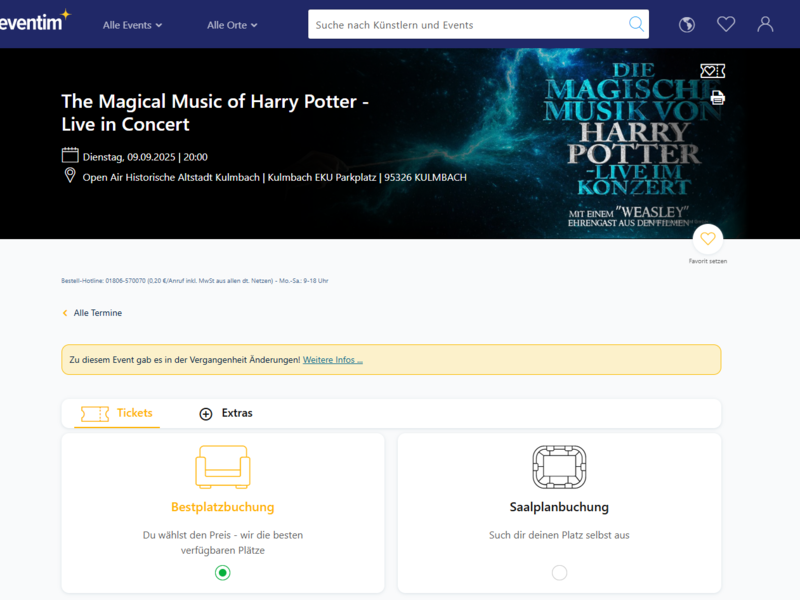Expand the Alle Orte dropdown
Image resolution: width=800 pixels, height=600 pixels.
pos(232,25)
